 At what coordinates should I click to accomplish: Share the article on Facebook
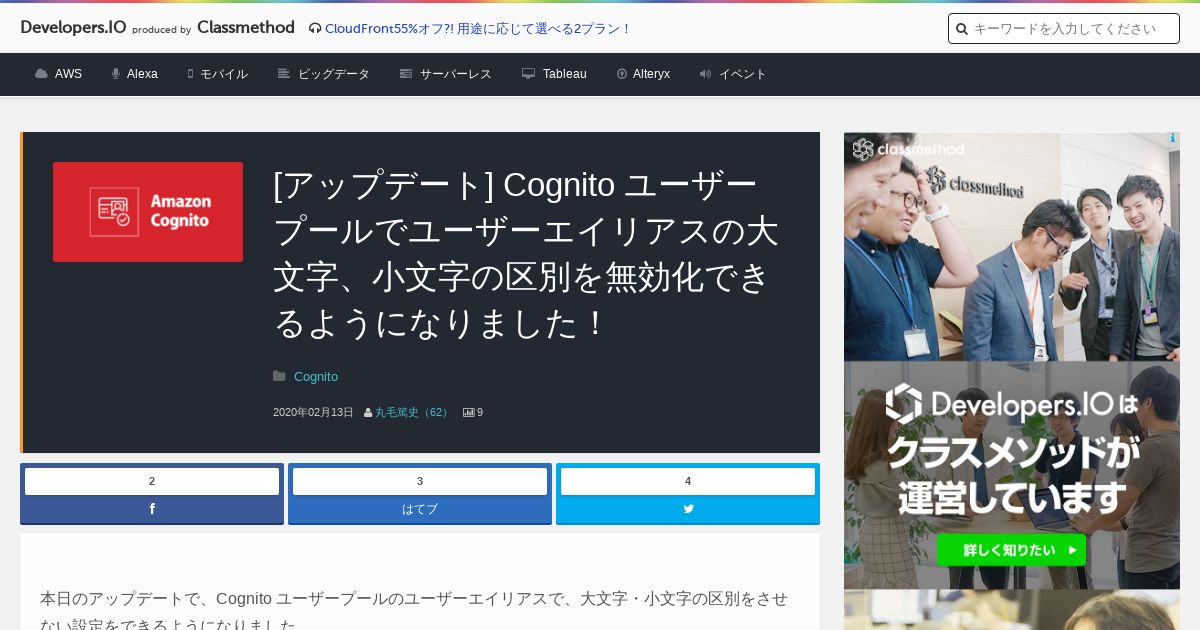(152, 509)
